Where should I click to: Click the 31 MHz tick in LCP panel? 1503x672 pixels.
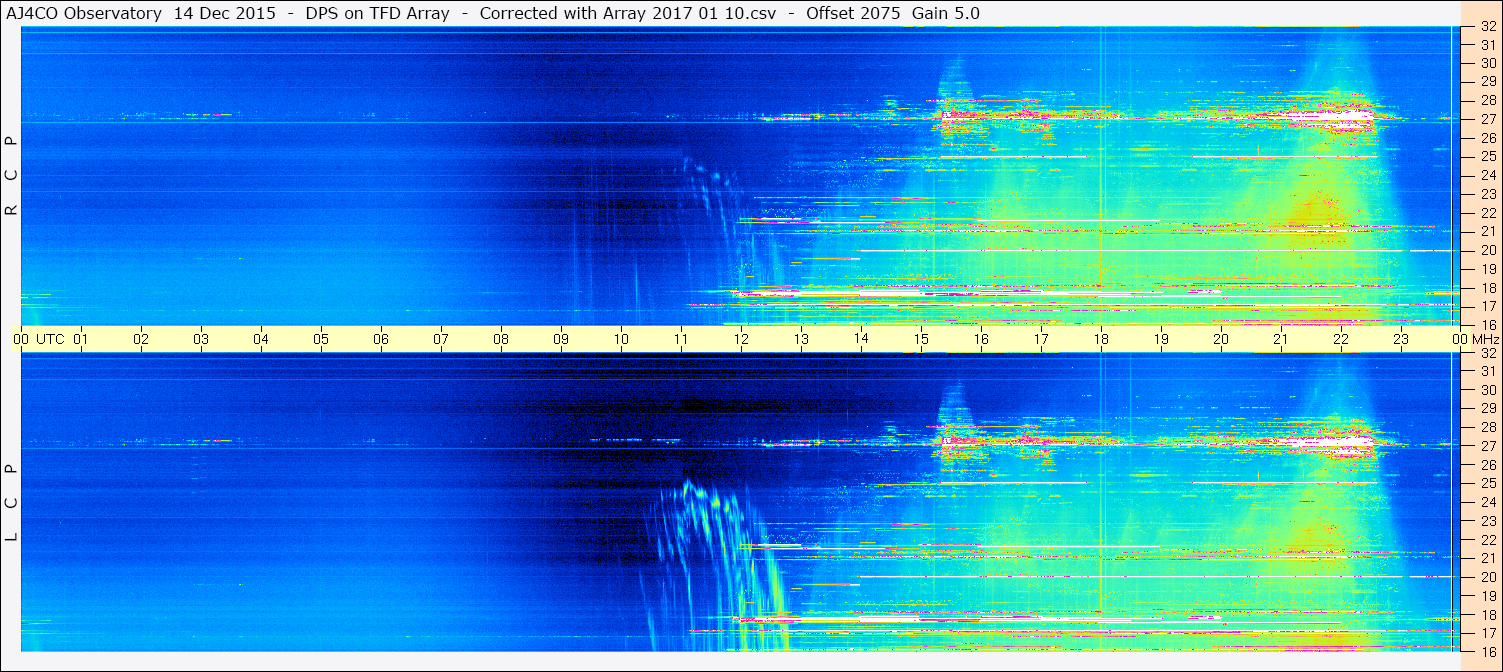(1487, 372)
